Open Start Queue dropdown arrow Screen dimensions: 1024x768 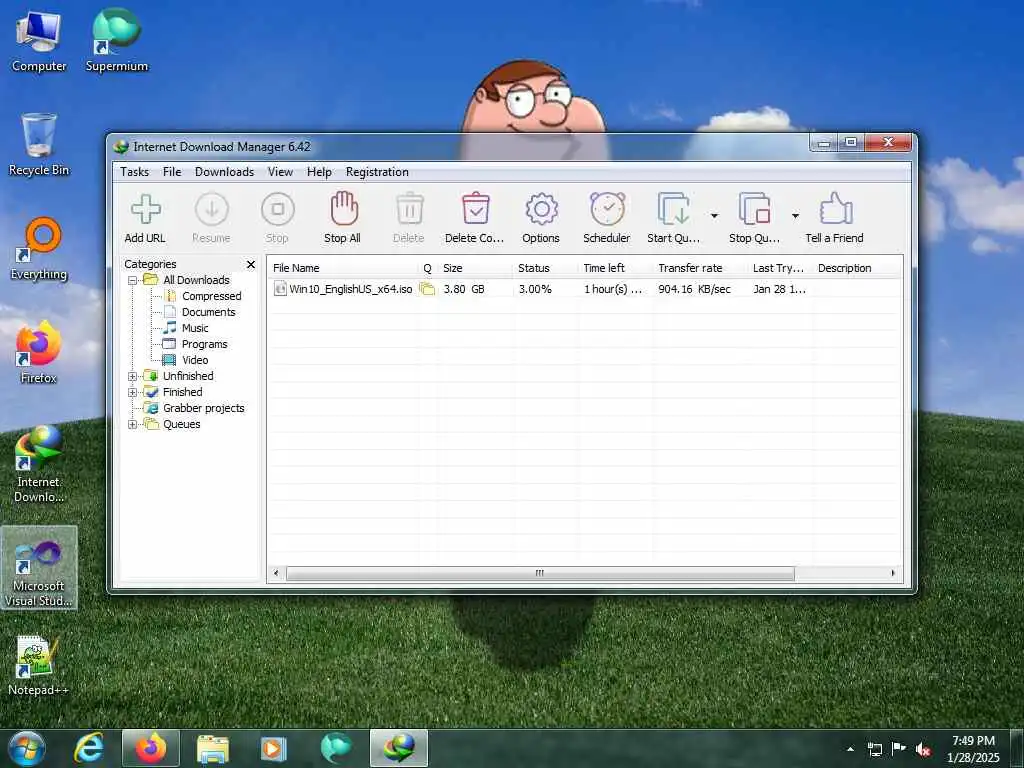pos(714,216)
